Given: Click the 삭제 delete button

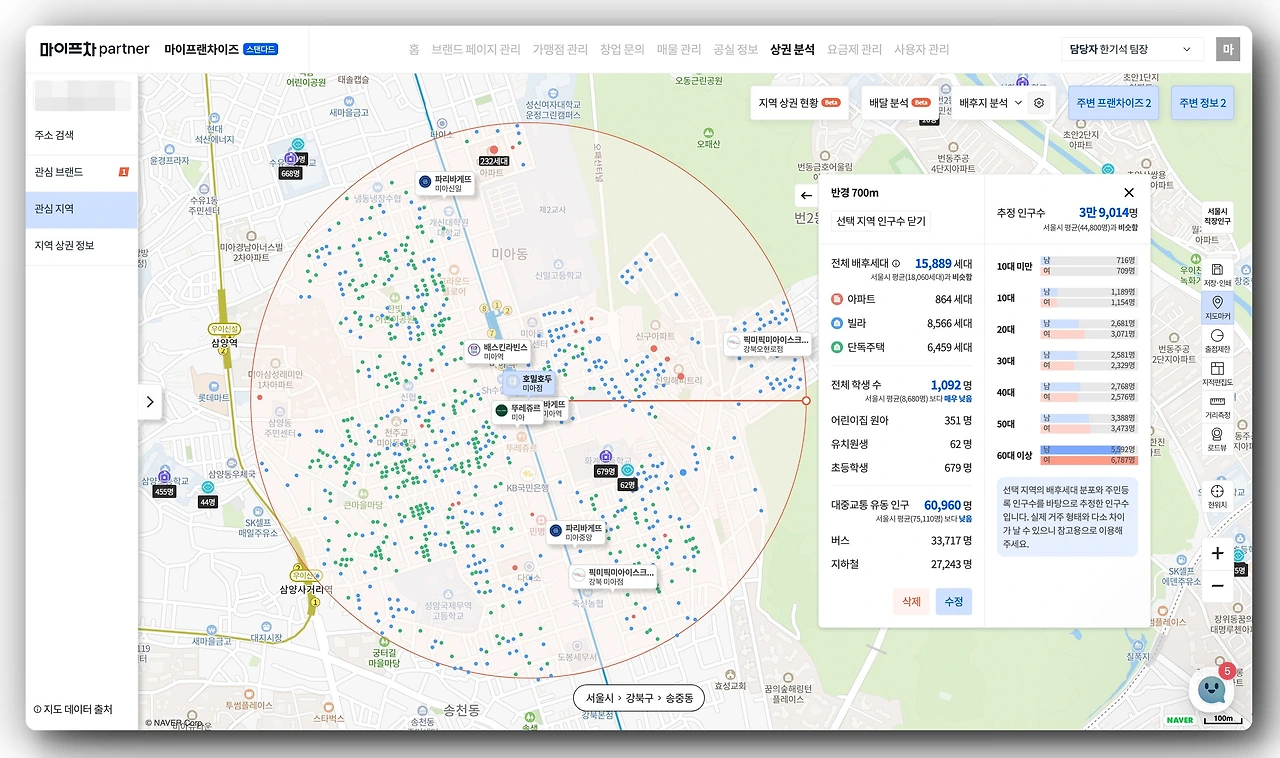Looking at the screenshot, I should coord(911,601).
